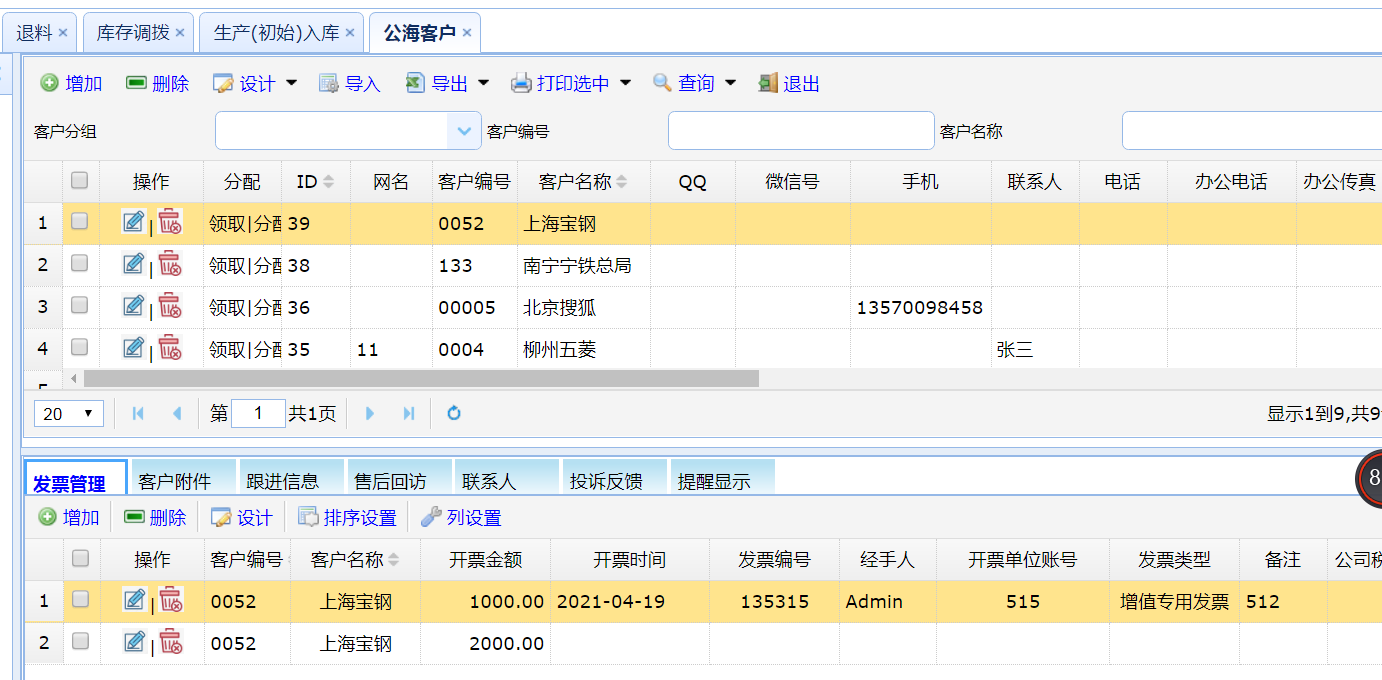
Task: Click the page number input box
Action: click(258, 413)
